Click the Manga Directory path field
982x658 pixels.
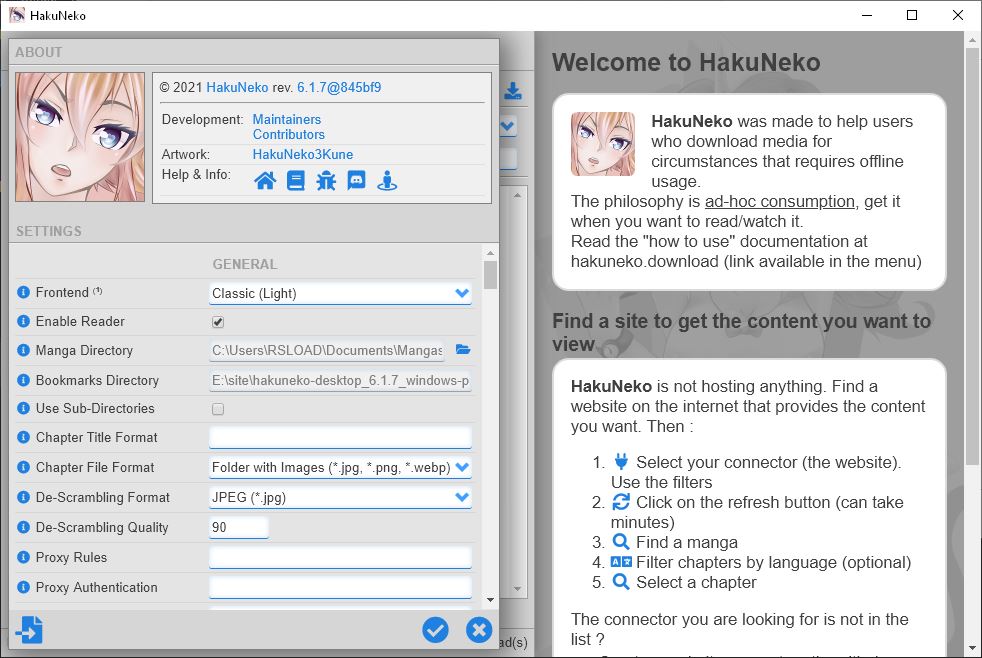(x=327, y=351)
